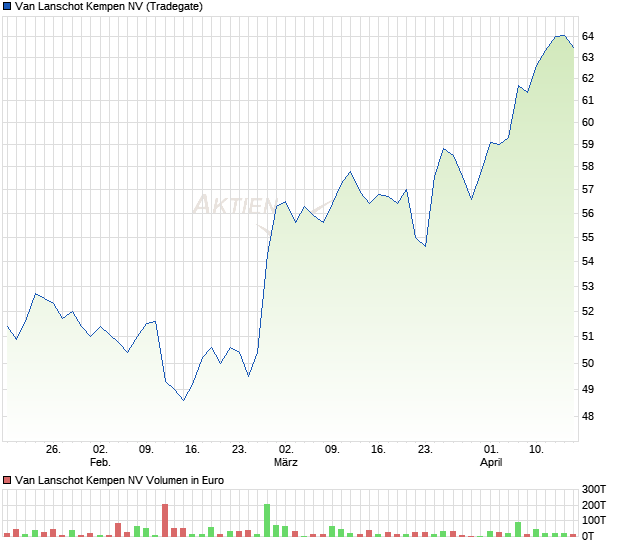Select the 49 price axis label
The width and height of the screenshot is (620, 546).
[x=588, y=389]
